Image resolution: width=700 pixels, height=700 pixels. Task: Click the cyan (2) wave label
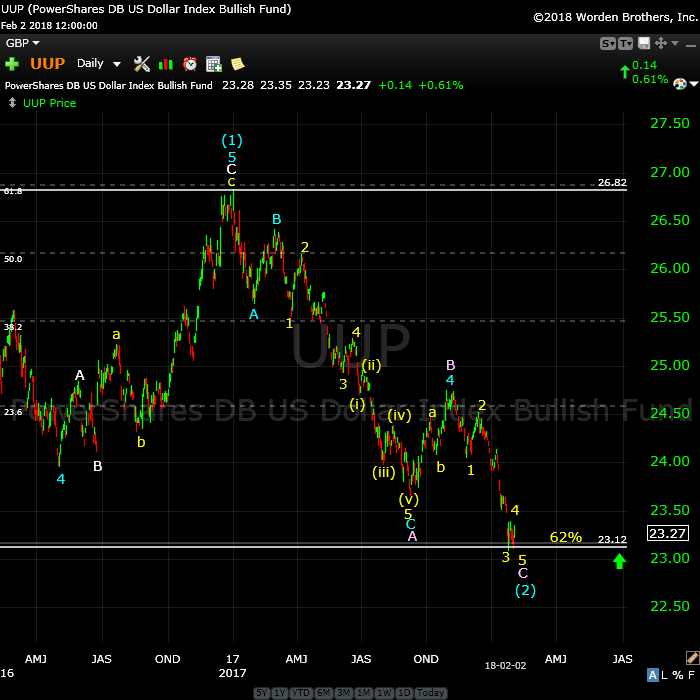(525, 590)
